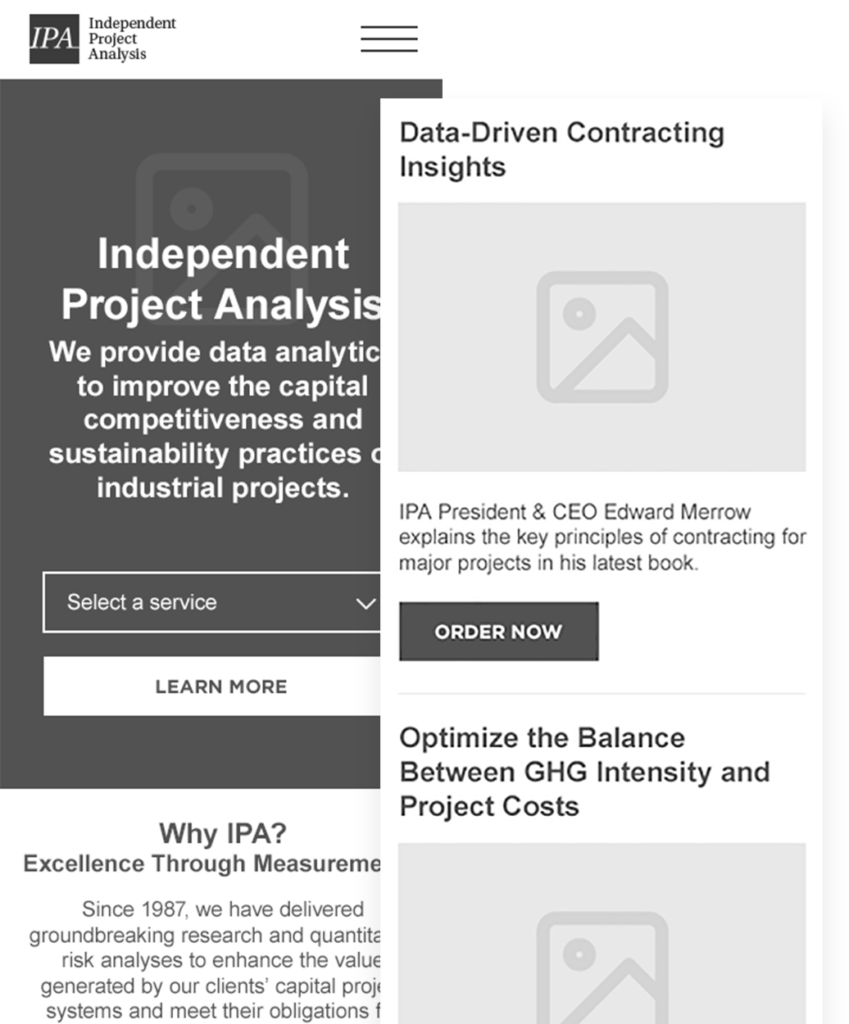Click the LEARN MORE button
The image size is (849, 1024).
coord(212,686)
